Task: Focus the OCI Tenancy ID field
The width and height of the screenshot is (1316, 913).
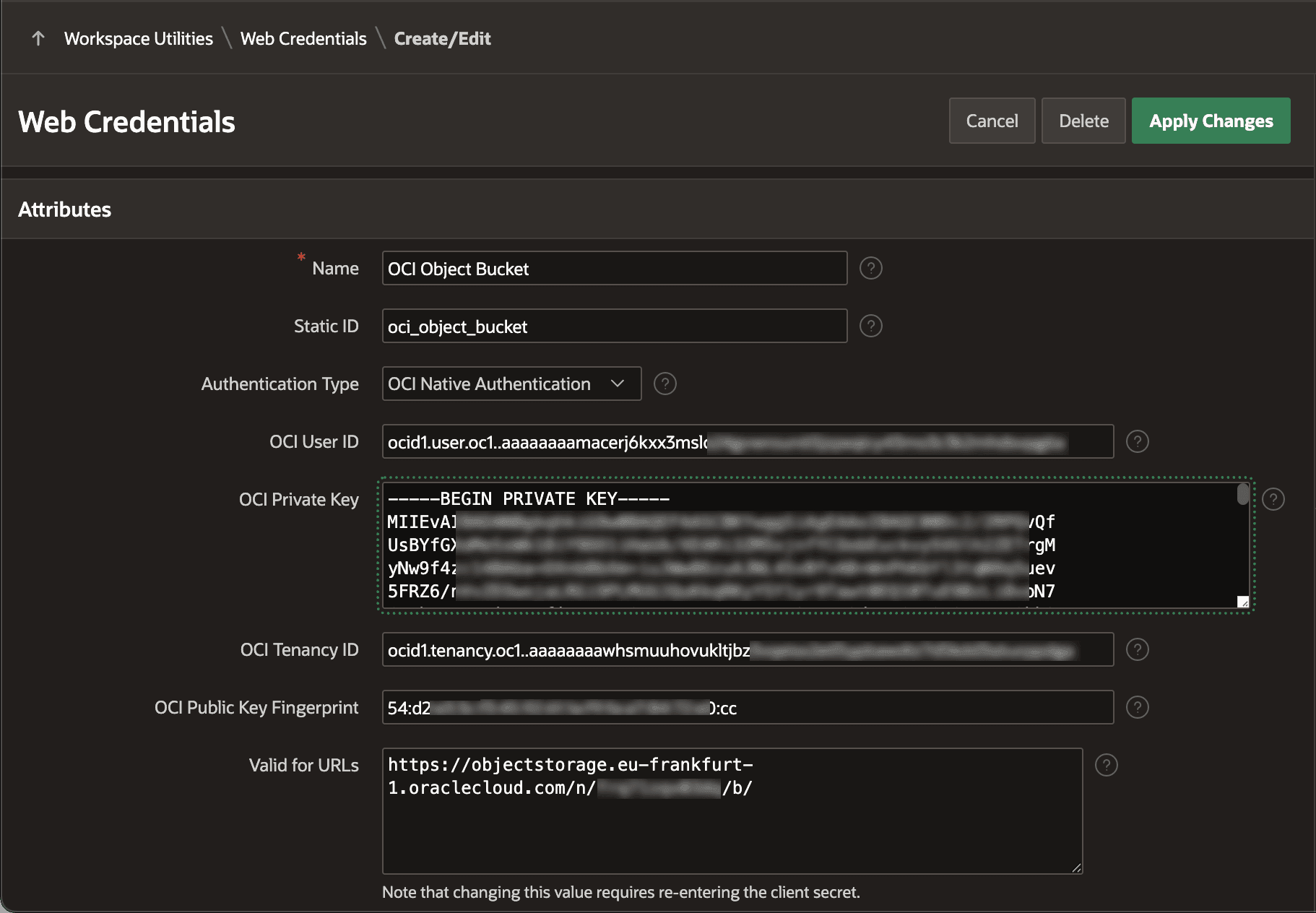Action: coord(748,649)
